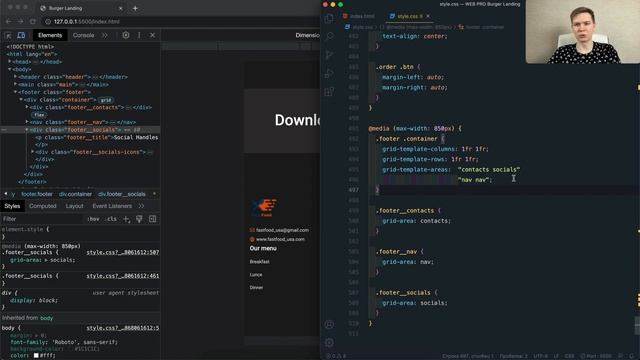Toggle the computed styles sidebar icon
This screenshot has width=640, height=360.
click(153, 219)
